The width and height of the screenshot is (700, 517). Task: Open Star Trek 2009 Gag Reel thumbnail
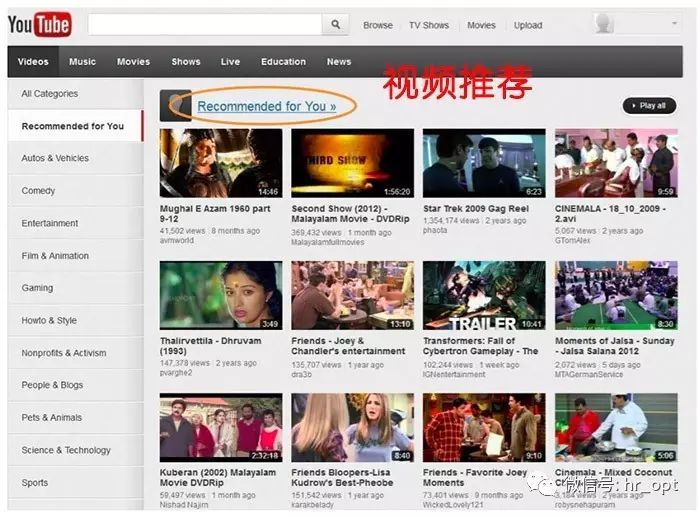[484, 163]
